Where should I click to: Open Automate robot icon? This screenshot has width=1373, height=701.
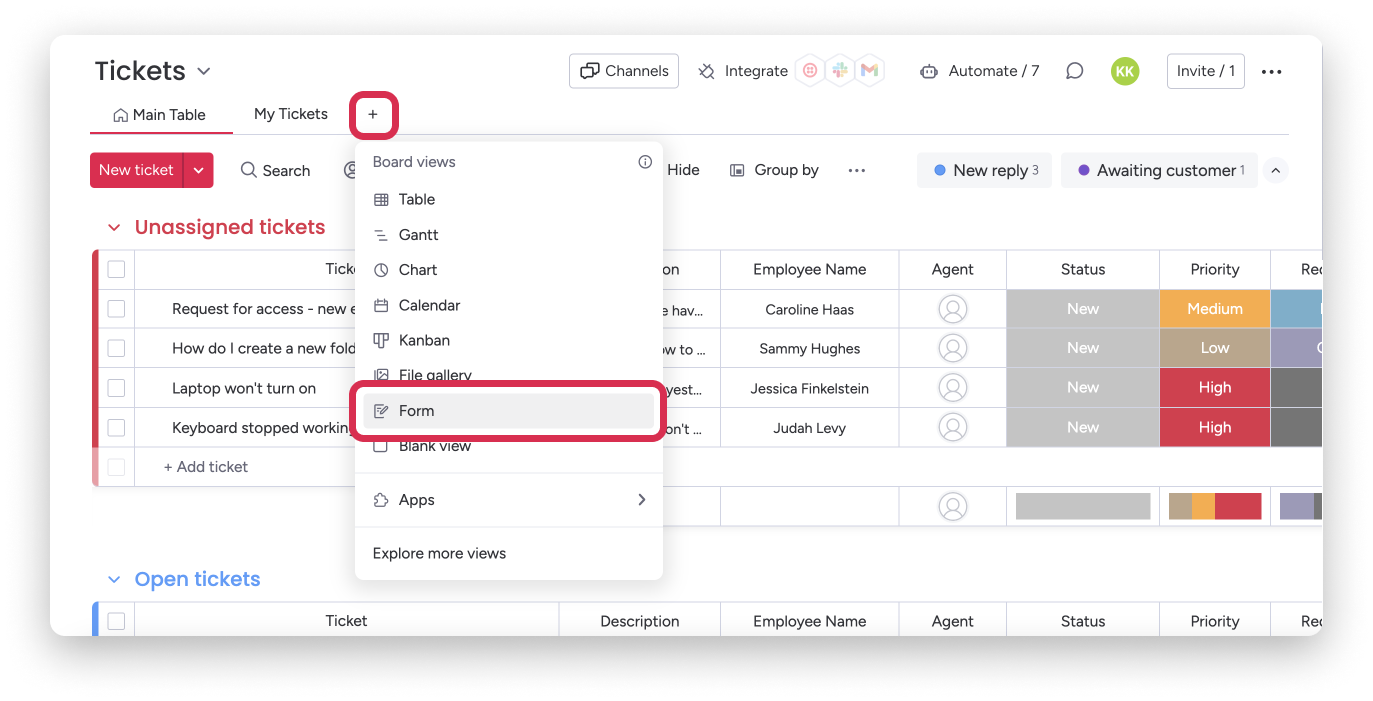[x=929, y=71]
